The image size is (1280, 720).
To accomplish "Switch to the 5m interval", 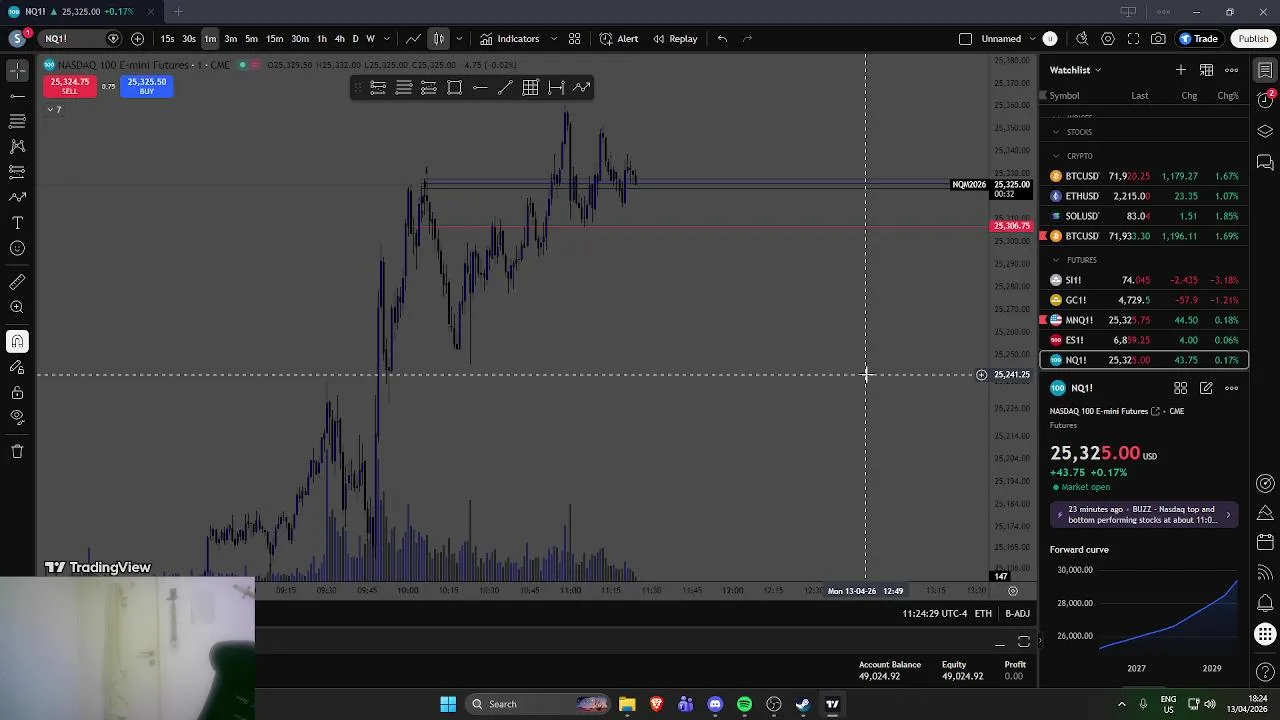I will pos(251,39).
